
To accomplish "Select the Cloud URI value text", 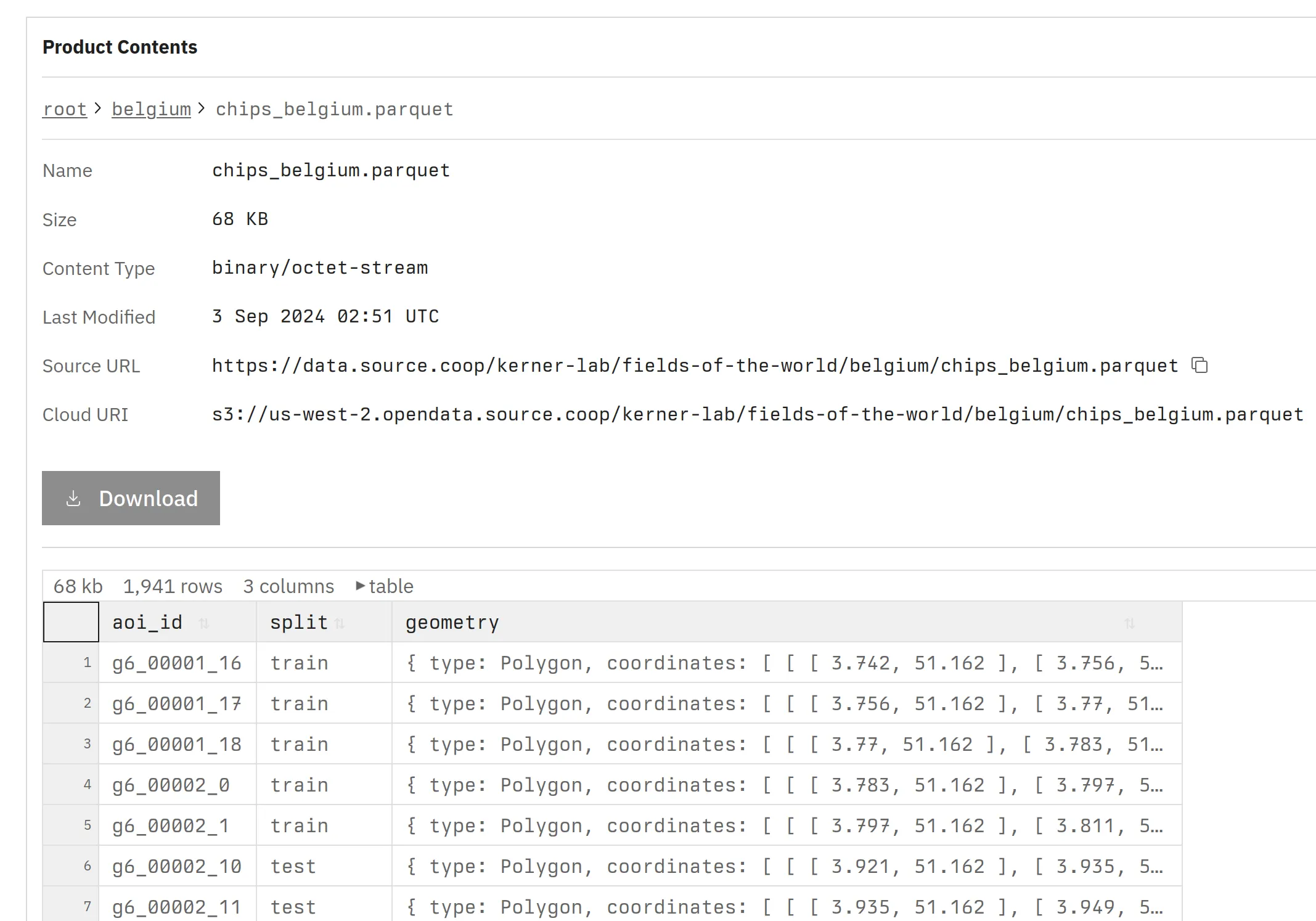I will point(757,414).
